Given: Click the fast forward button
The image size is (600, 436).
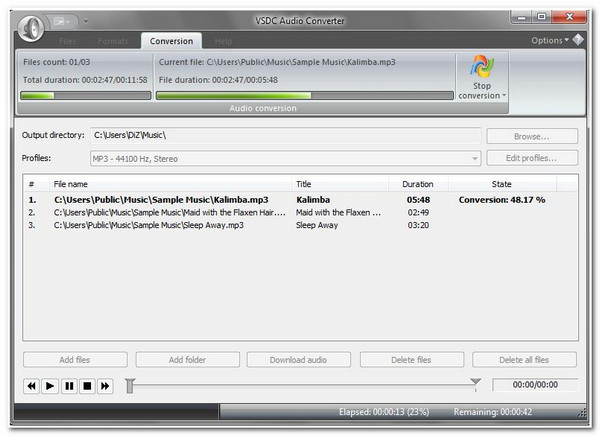Looking at the screenshot, I should [x=105, y=386].
